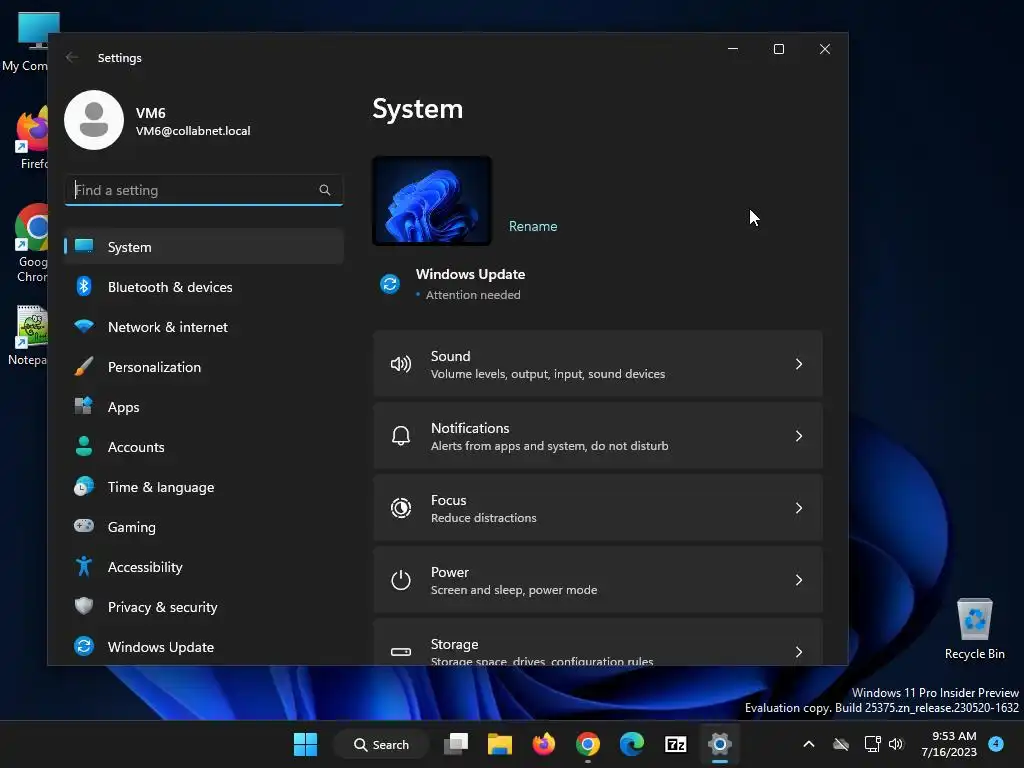Open the Windows Start menu
Image resolution: width=1024 pixels, height=768 pixels.
click(305, 744)
